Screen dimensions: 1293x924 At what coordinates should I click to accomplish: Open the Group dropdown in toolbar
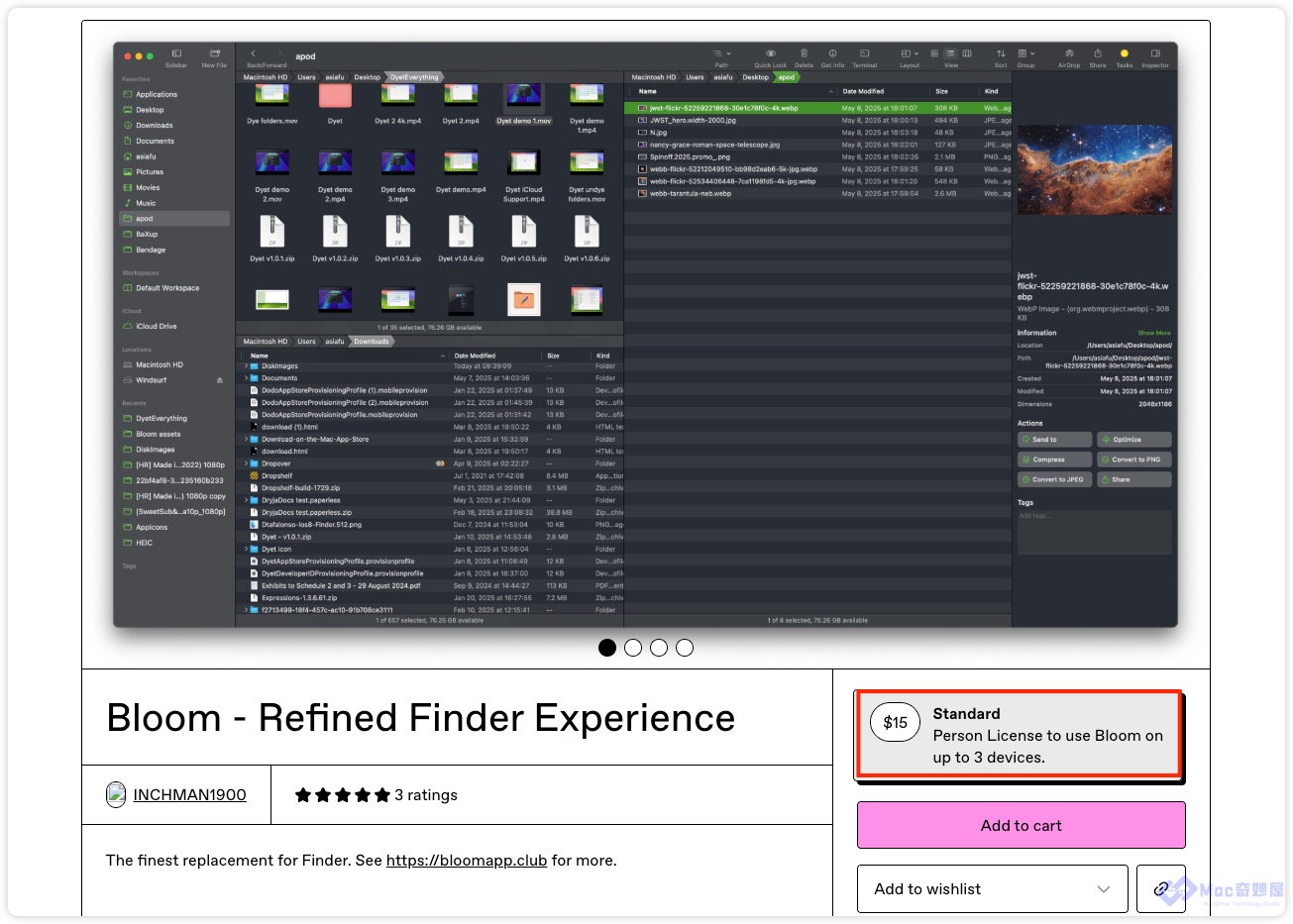pyautogui.click(x=1025, y=53)
